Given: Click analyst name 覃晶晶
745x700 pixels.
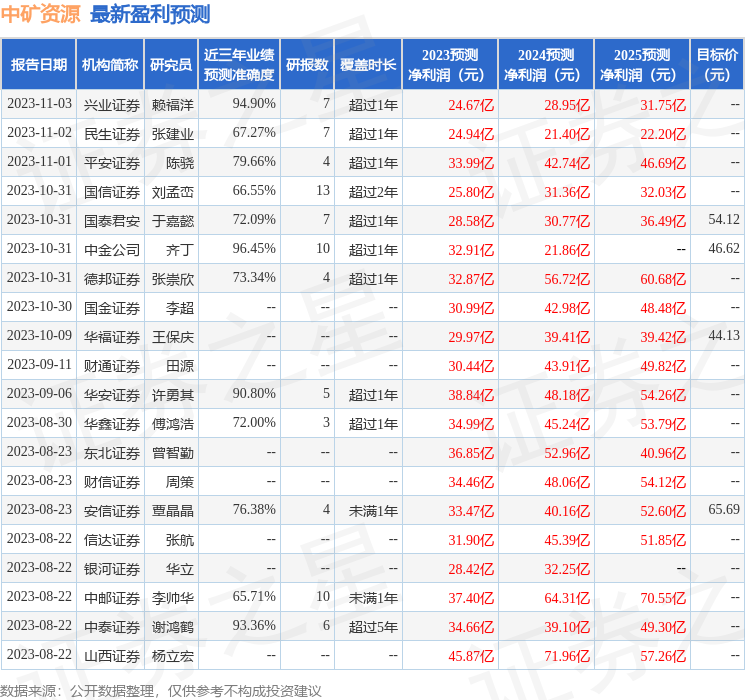Looking at the screenshot, I should click(173, 510).
